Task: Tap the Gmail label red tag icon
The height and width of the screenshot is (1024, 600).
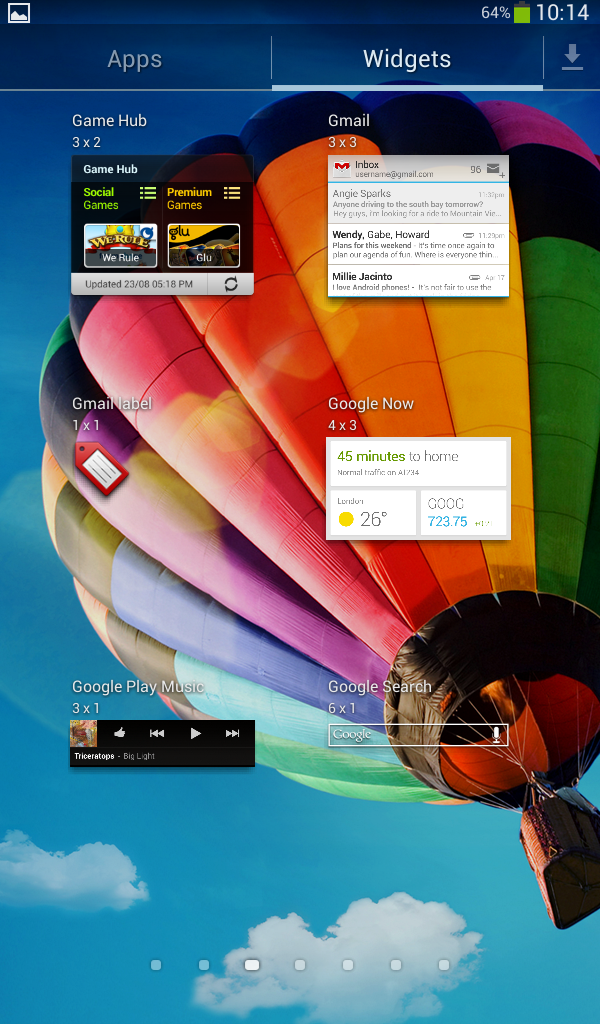Action: (x=101, y=467)
